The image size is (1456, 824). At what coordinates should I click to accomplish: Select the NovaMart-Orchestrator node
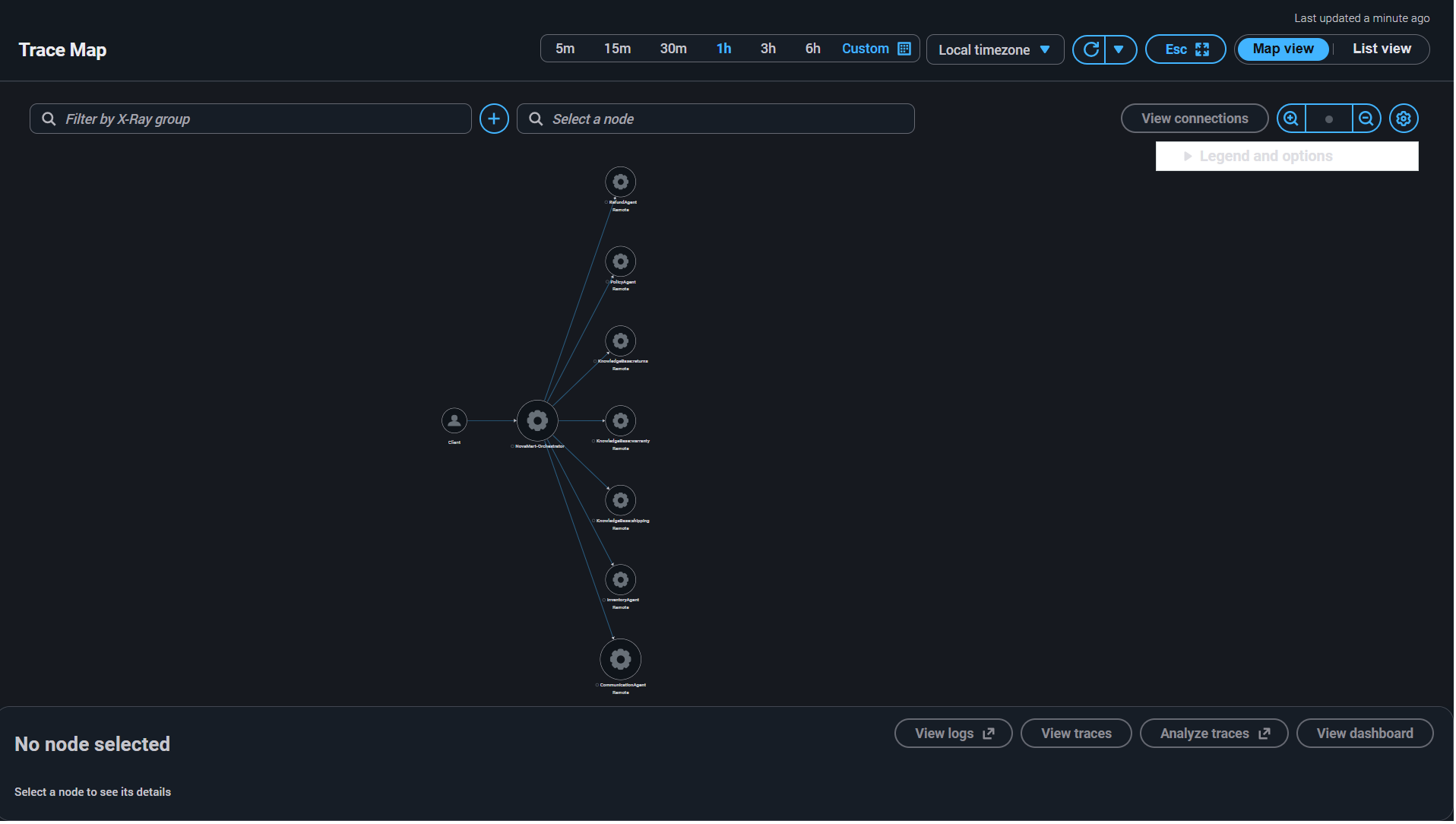coord(538,420)
